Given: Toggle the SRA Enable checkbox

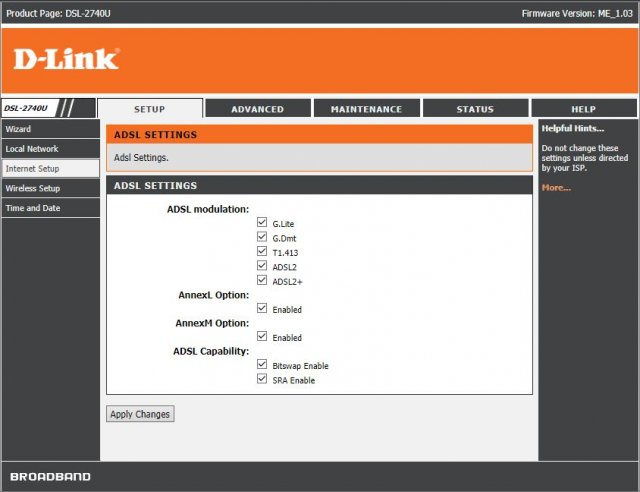Looking at the screenshot, I should pos(262,379).
